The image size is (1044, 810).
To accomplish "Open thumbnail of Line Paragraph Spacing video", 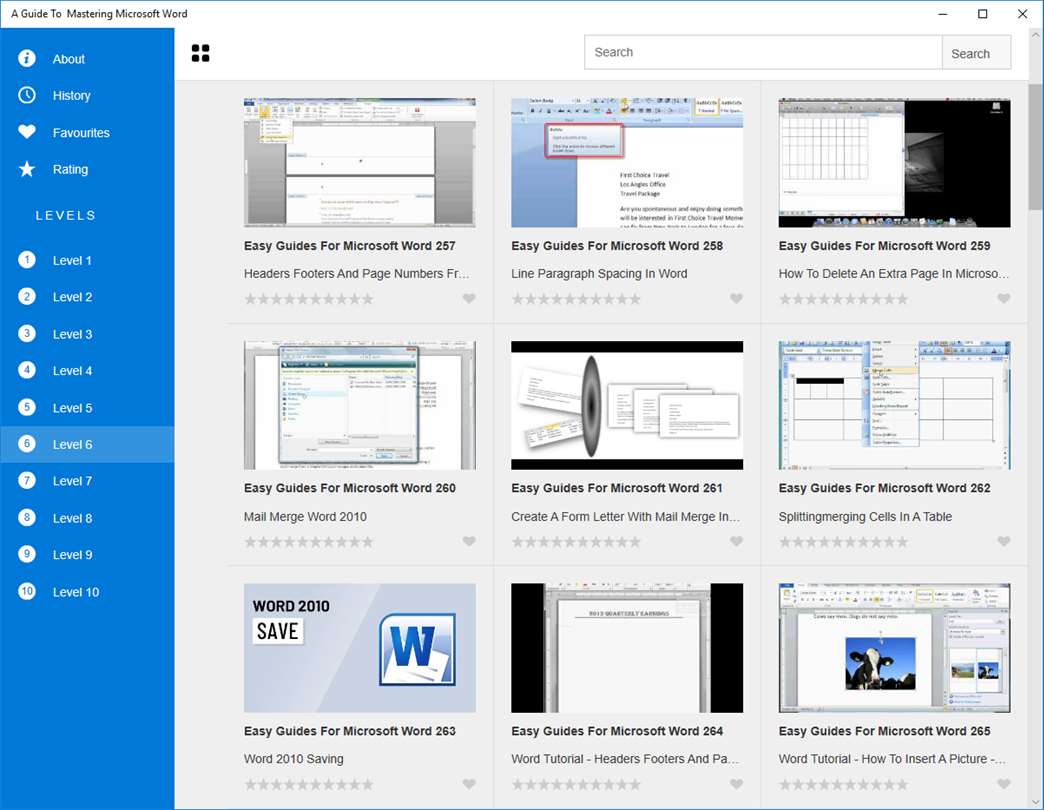I will [627, 163].
